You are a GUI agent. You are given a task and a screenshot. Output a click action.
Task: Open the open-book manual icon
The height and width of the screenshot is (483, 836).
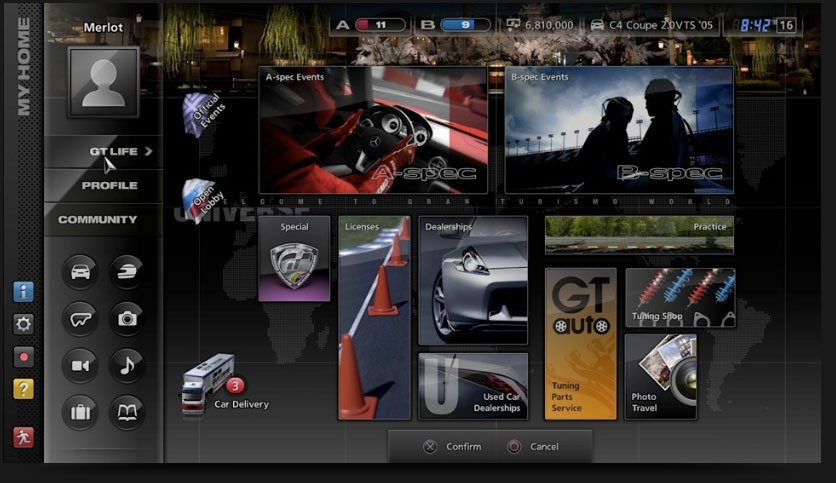point(127,412)
